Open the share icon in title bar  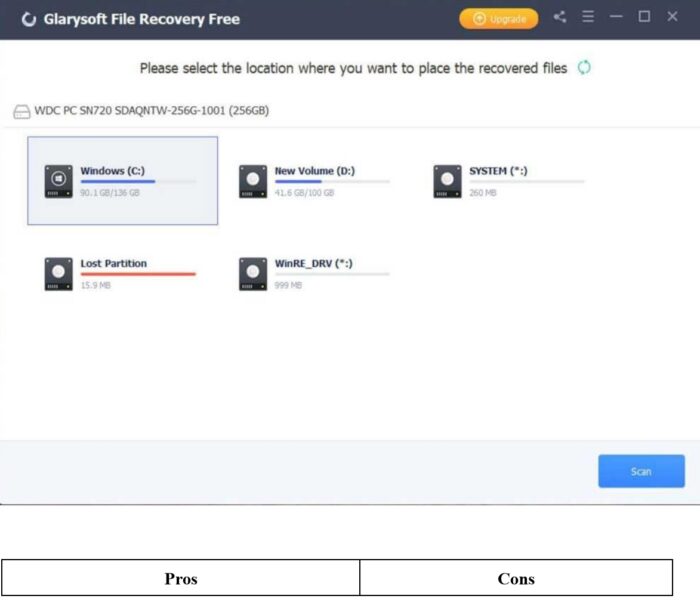pyautogui.click(x=560, y=17)
